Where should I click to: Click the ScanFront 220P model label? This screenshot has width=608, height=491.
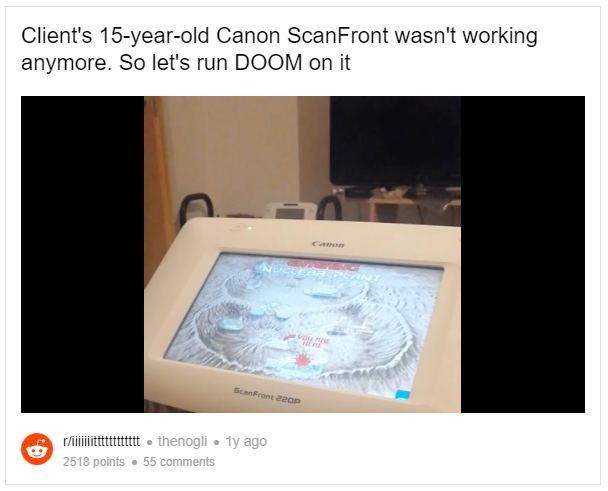(x=267, y=395)
